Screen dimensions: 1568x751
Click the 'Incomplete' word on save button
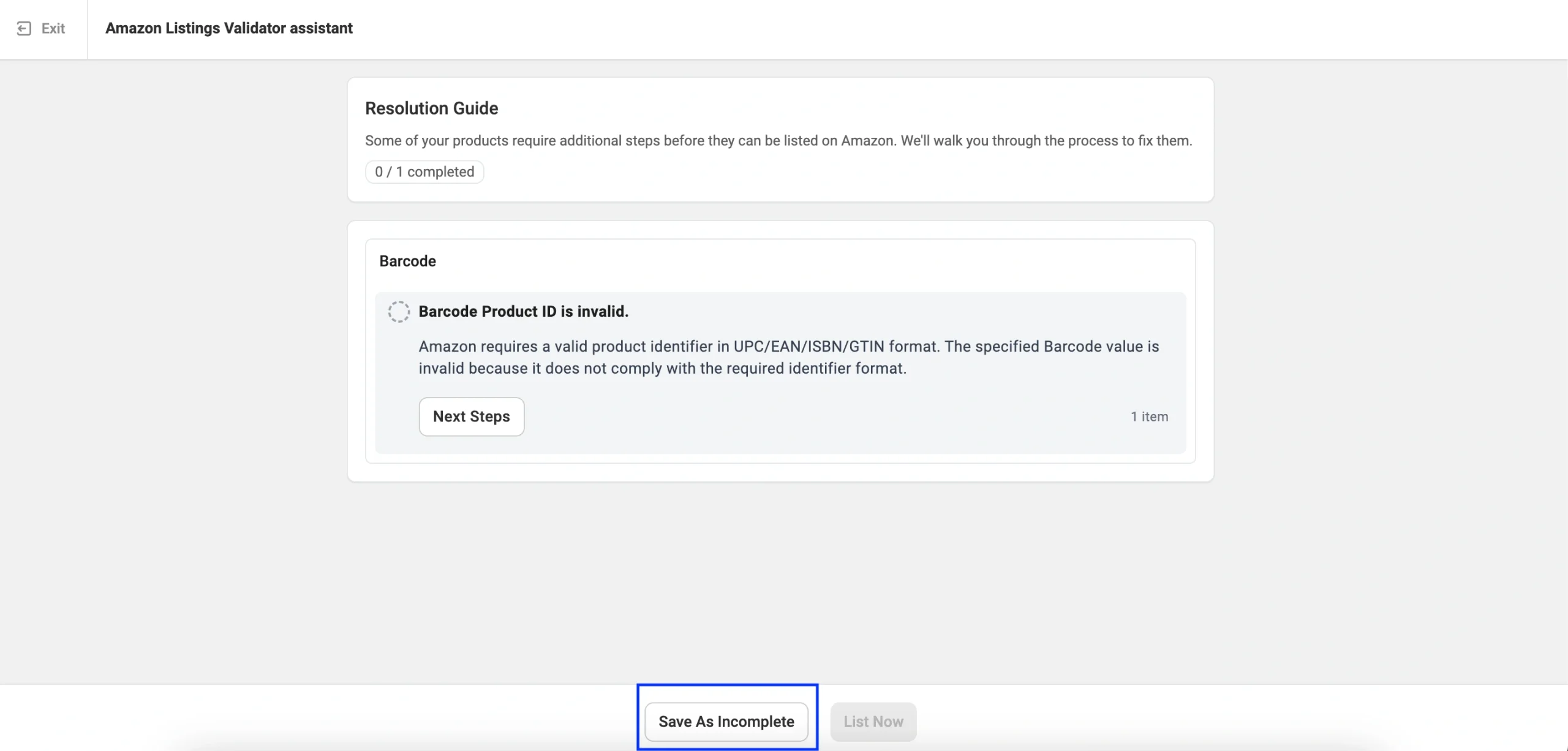755,722
